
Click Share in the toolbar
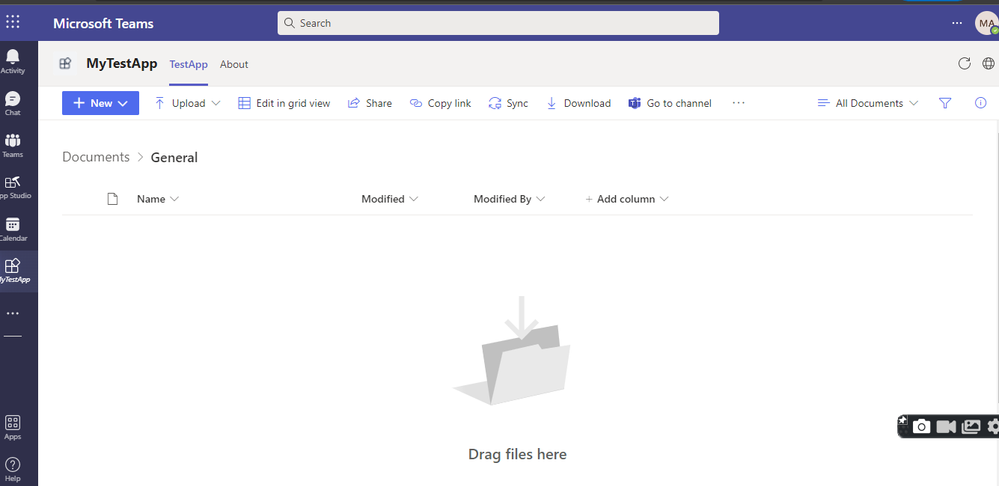pyautogui.click(x=370, y=103)
